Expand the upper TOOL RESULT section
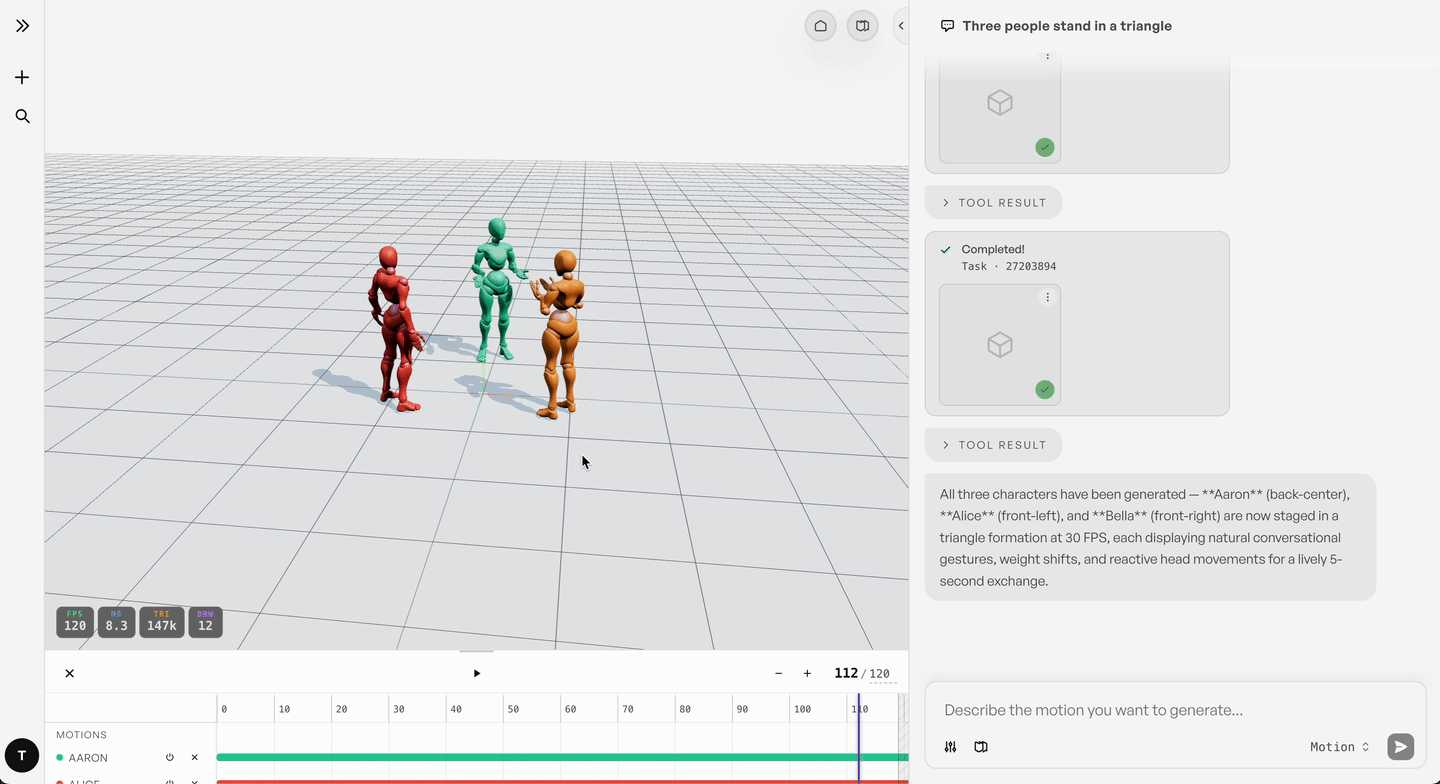 [993, 202]
